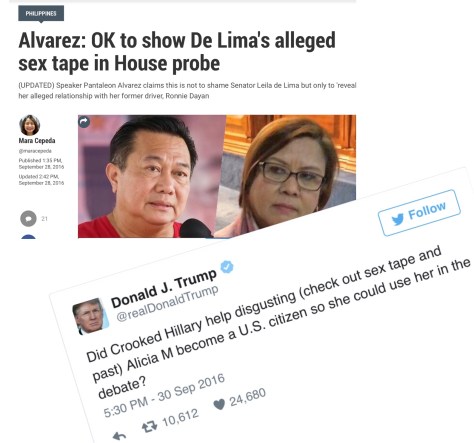Click the blue verified badge beside Donald J. Trump
This screenshot has width=474, height=443.
coord(227,267)
